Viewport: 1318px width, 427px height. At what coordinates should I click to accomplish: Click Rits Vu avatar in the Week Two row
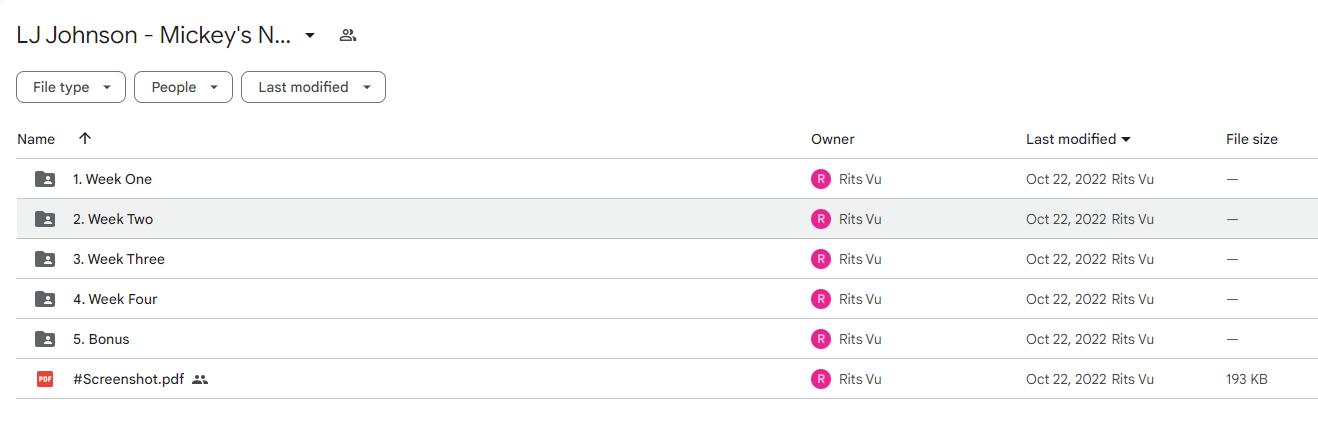[821, 219]
